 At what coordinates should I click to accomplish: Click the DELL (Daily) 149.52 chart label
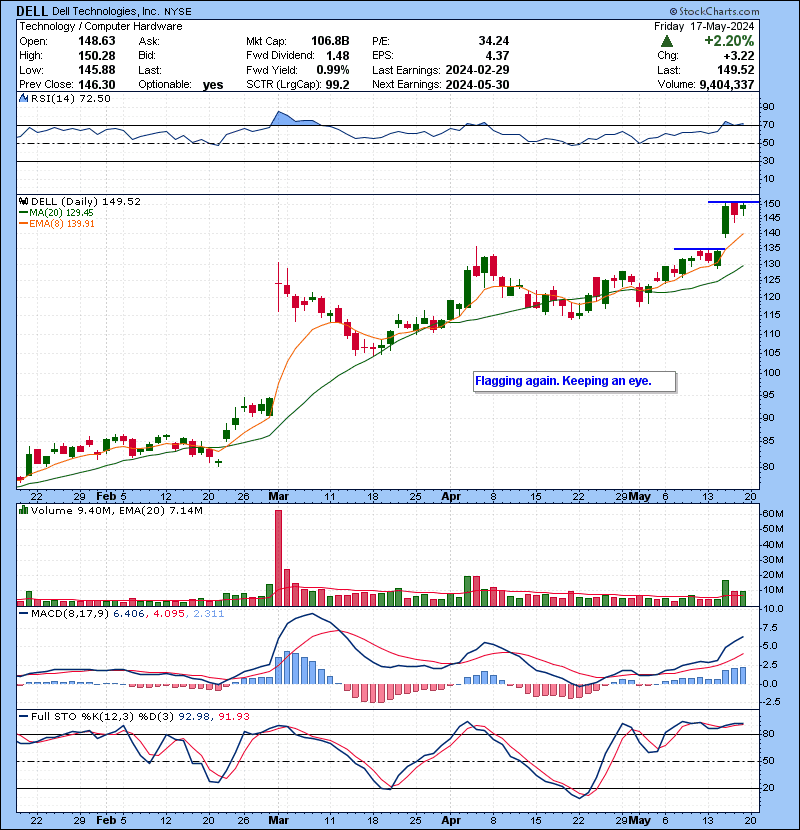(x=86, y=202)
